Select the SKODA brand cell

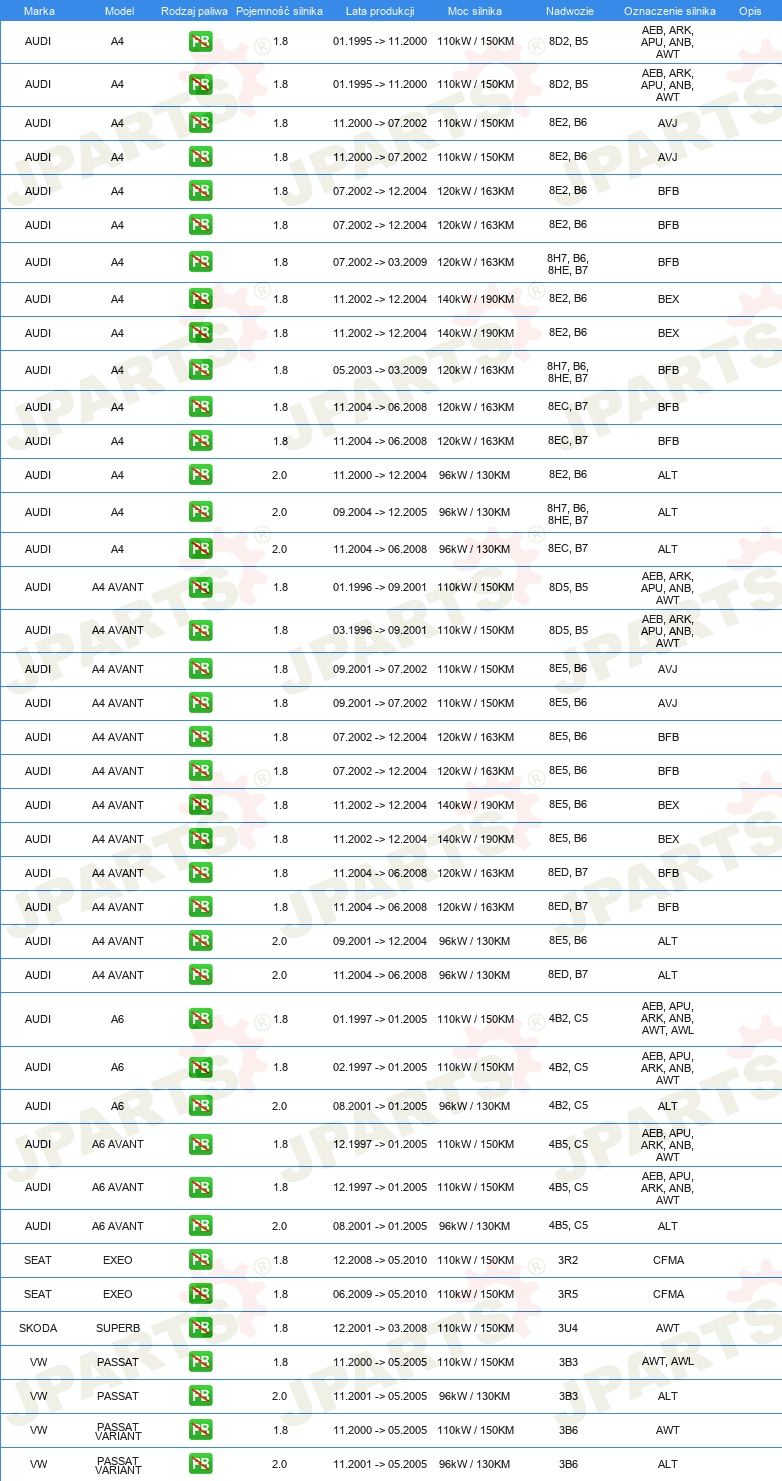click(x=38, y=1328)
